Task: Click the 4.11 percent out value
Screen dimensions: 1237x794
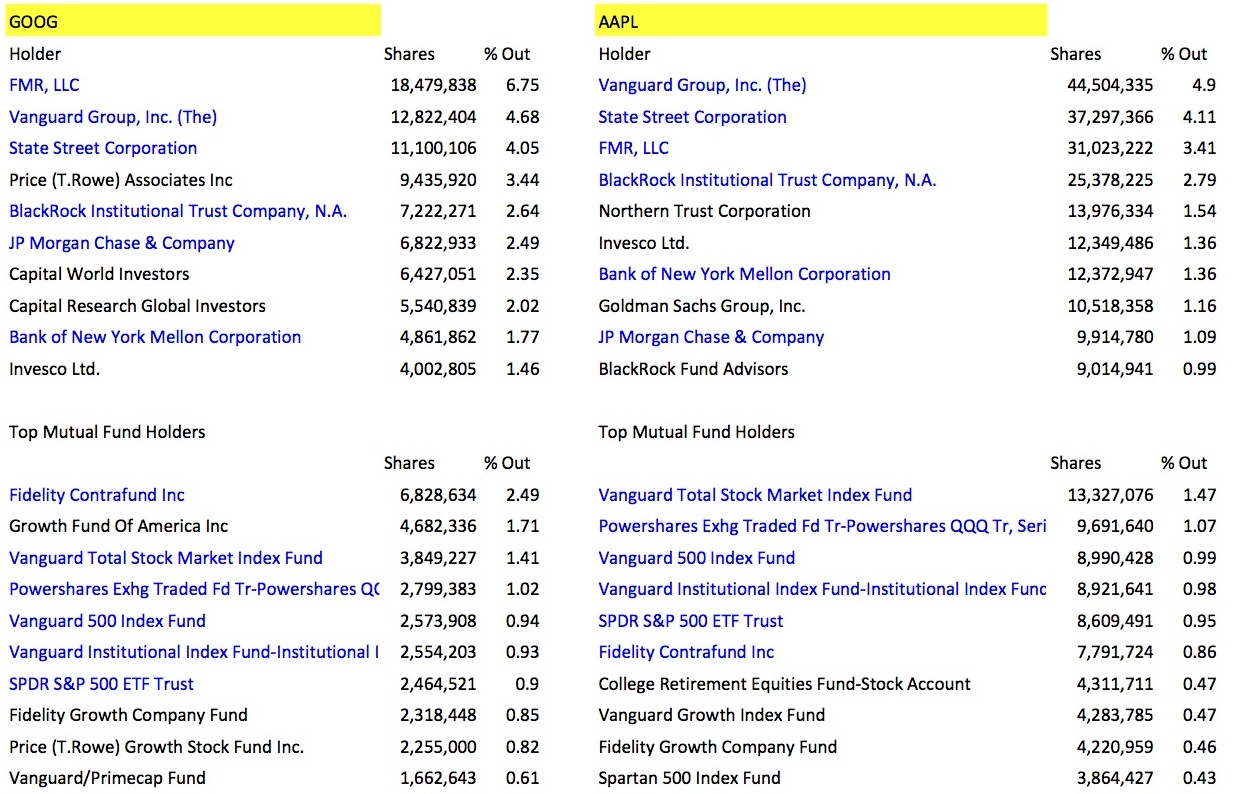Action: pos(1199,117)
